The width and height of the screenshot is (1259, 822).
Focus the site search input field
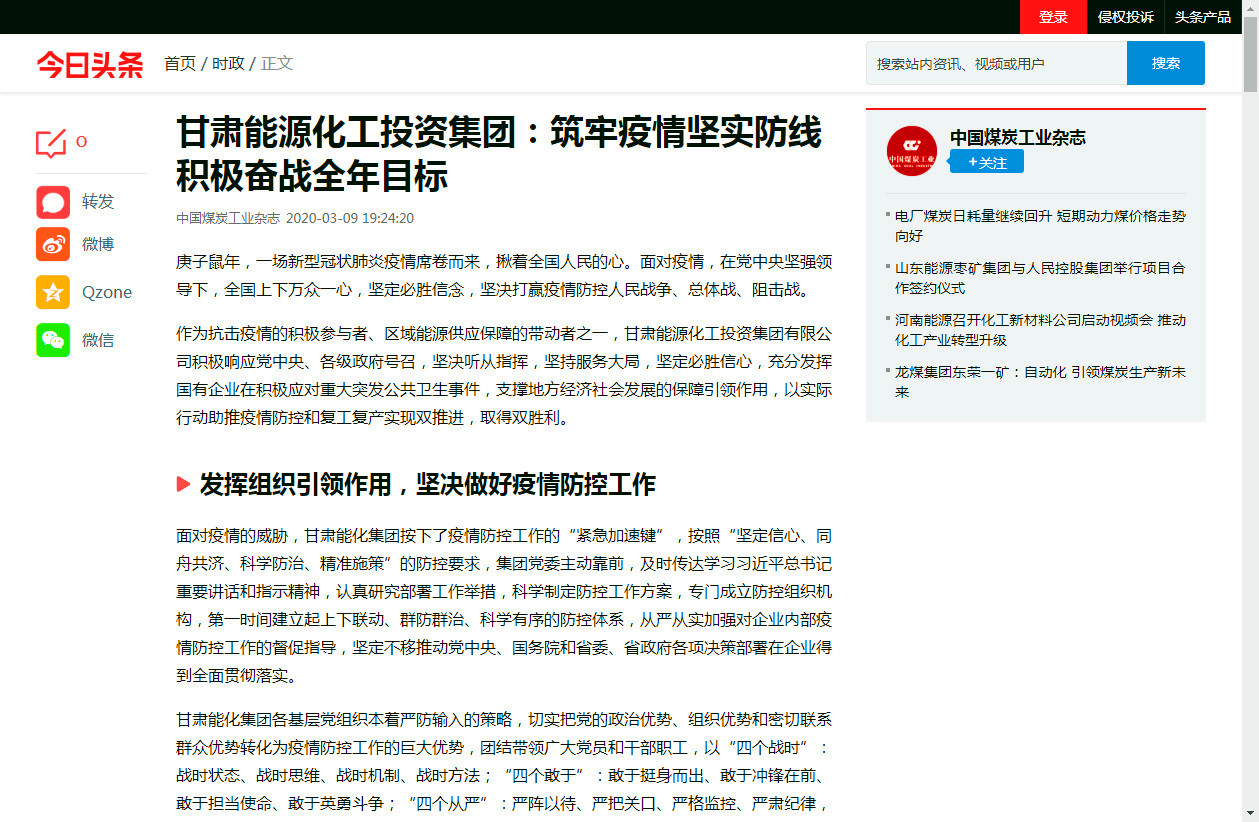996,64
